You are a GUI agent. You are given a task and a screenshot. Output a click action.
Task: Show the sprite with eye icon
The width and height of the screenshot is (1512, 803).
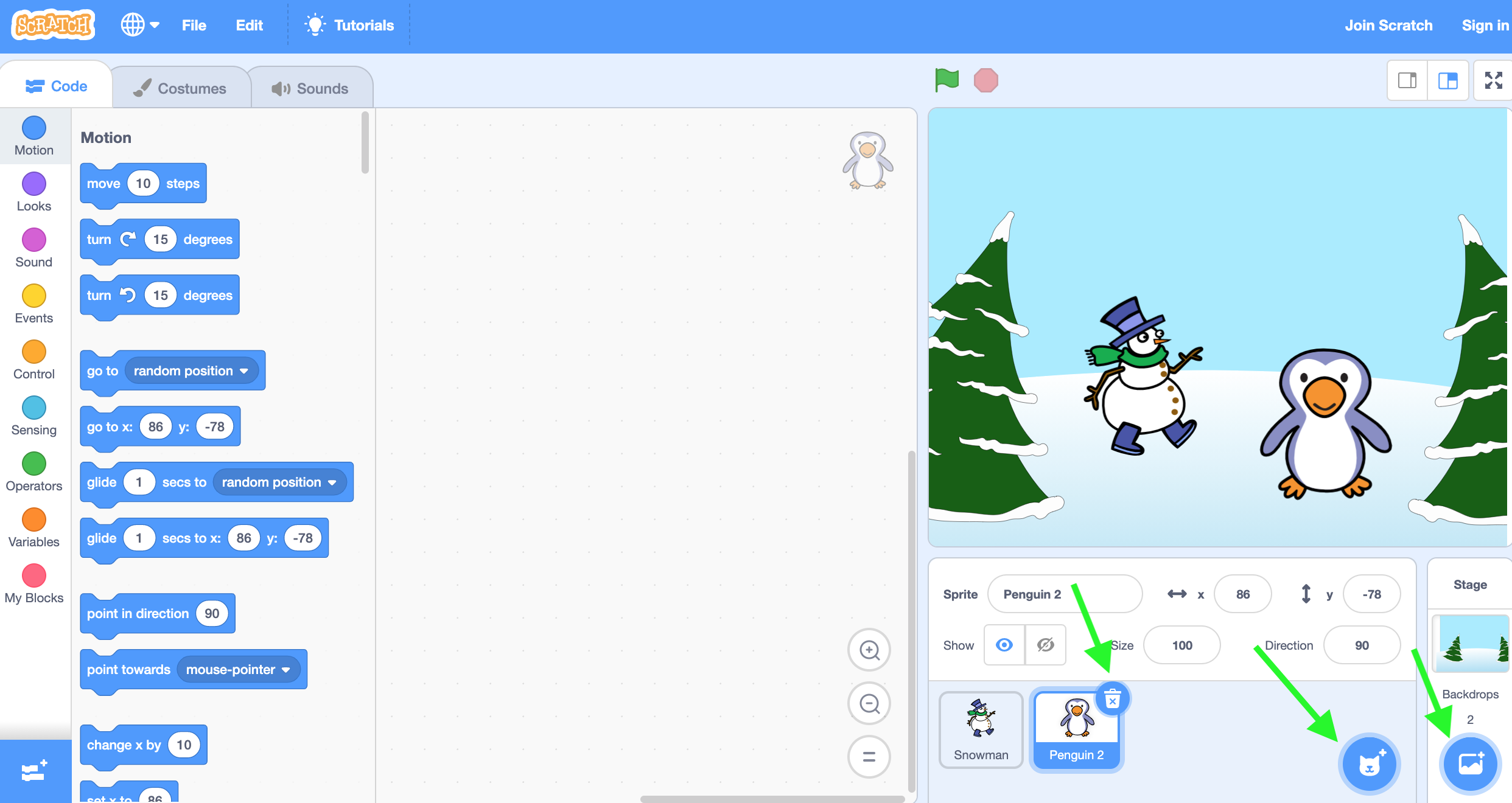pos(1004,645)
